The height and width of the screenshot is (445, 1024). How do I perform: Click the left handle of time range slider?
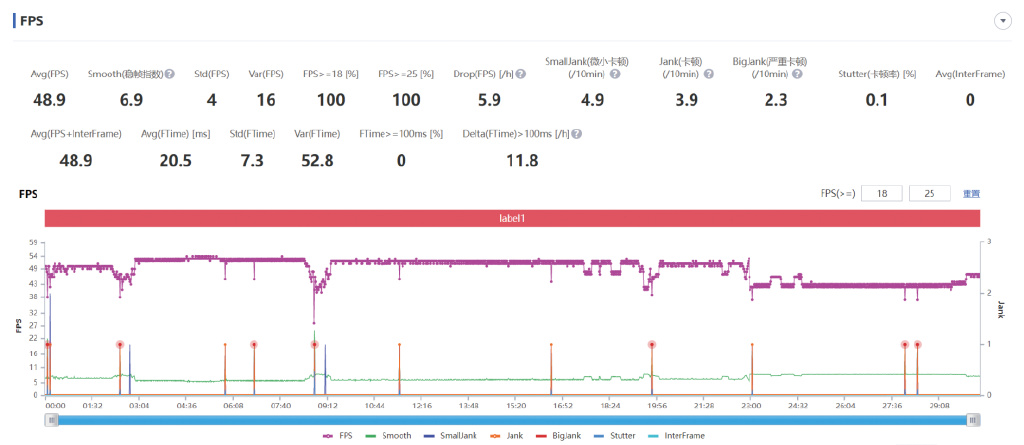(x=51, y=420)
